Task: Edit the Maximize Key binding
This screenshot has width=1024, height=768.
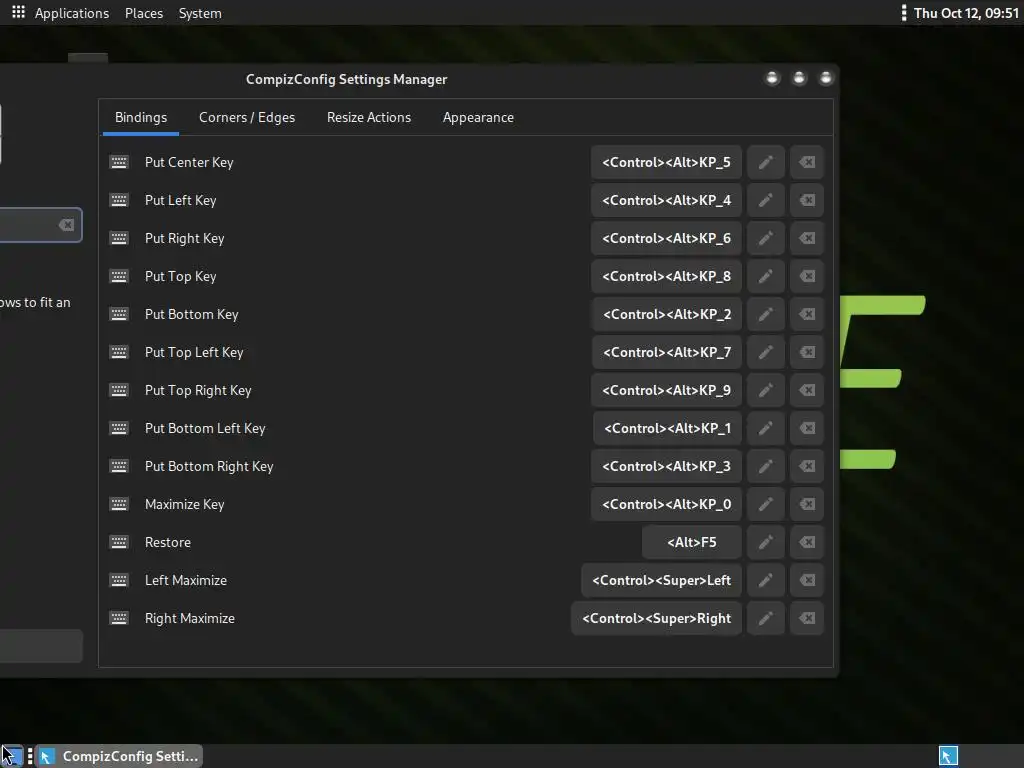Action: pos(765,504)
